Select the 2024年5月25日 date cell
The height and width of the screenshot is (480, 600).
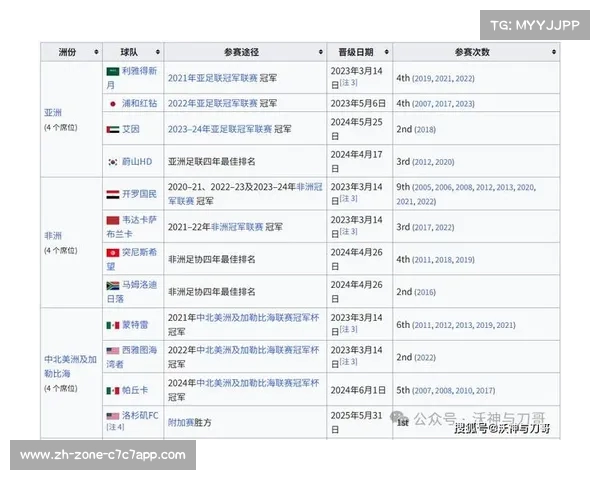[x=360, y=129]
